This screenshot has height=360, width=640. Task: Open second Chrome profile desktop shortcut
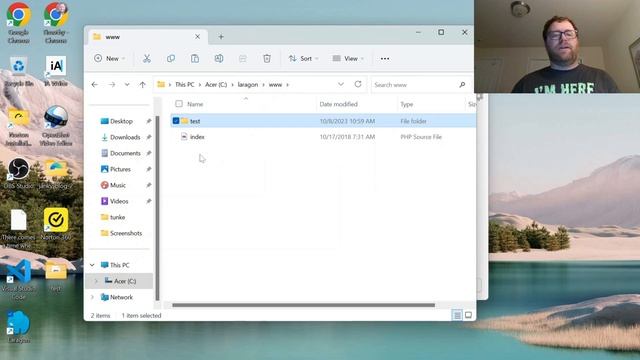(x=56, y=22)
